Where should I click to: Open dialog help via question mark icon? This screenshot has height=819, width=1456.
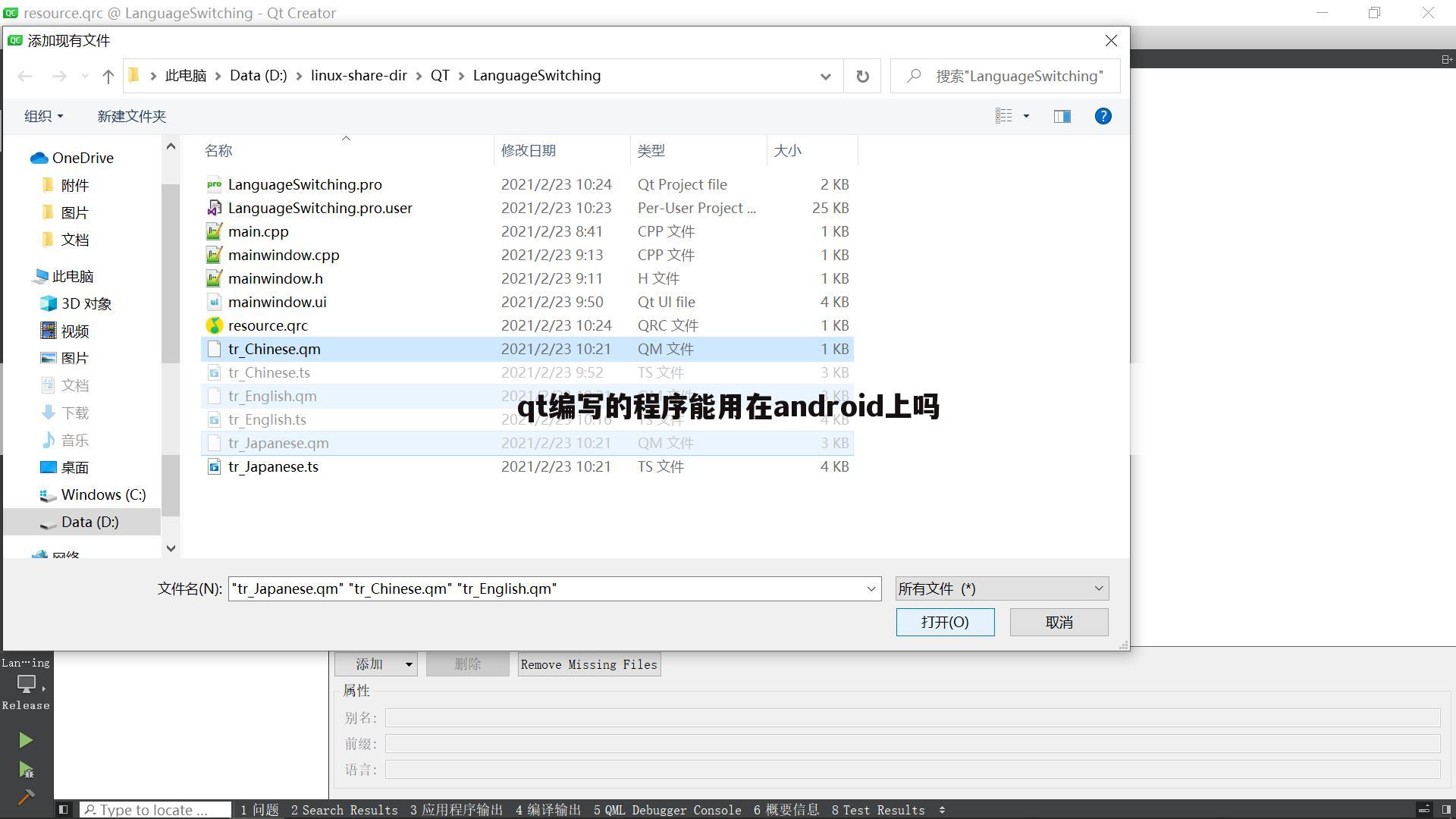(1103, 116)
